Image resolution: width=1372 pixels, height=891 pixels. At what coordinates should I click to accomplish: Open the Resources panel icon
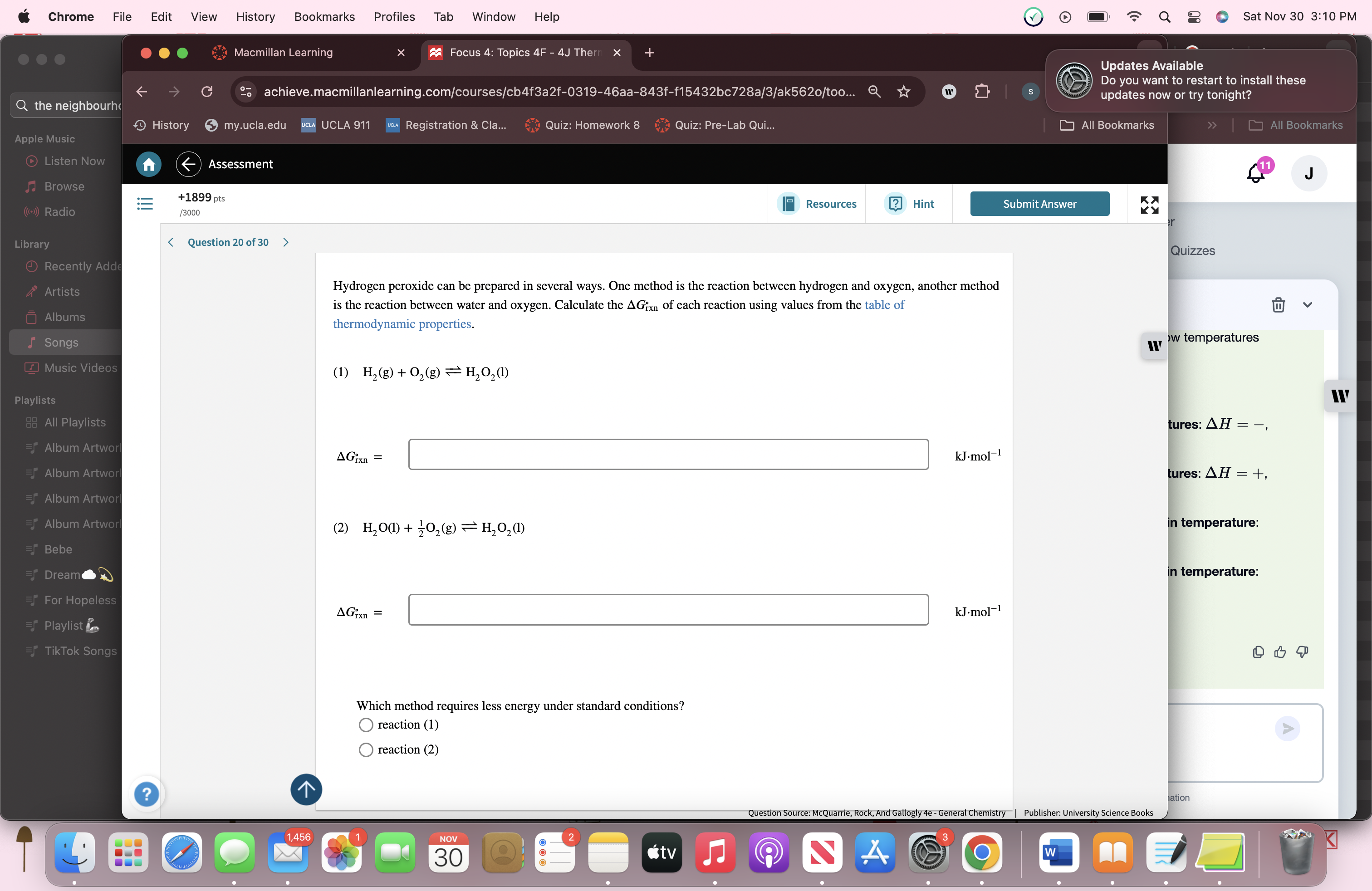(788, 204)
